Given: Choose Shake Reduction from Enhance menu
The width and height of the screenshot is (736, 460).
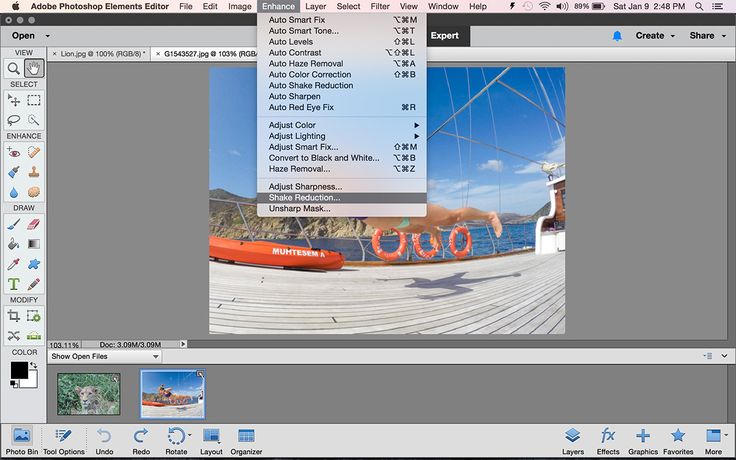Looking at the screenshot, I should (342, 198).
